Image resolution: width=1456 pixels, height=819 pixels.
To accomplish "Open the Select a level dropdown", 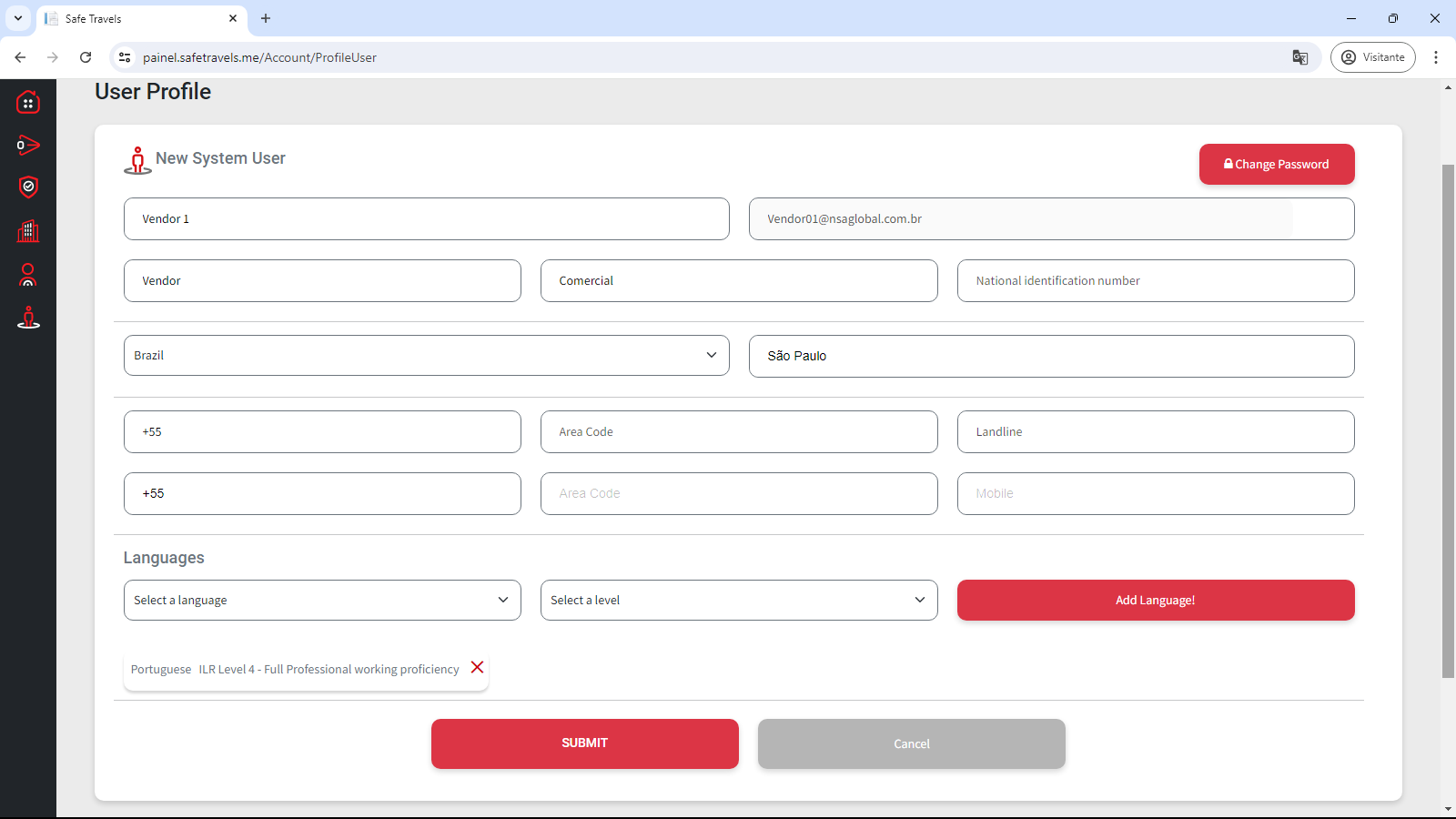I will [738, 601].
